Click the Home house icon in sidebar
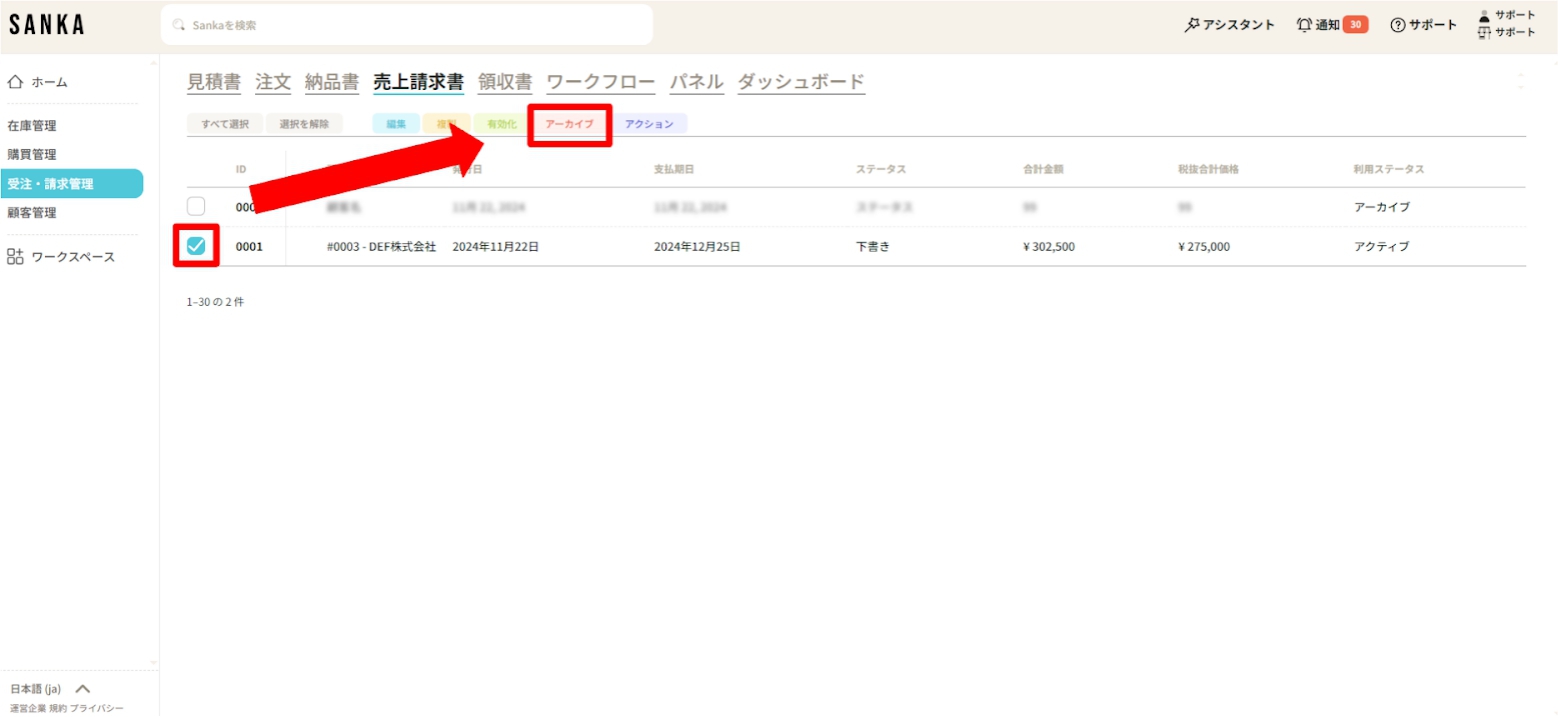Screen dimensions: 1558x717 15,82
